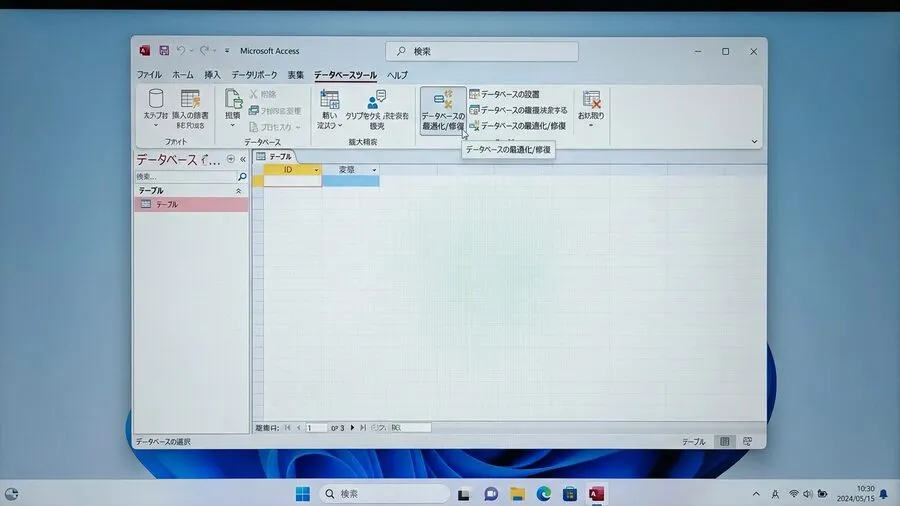Click the record navigator search box
The width and height of the screenshot is (900, 506).
[410, 427]
